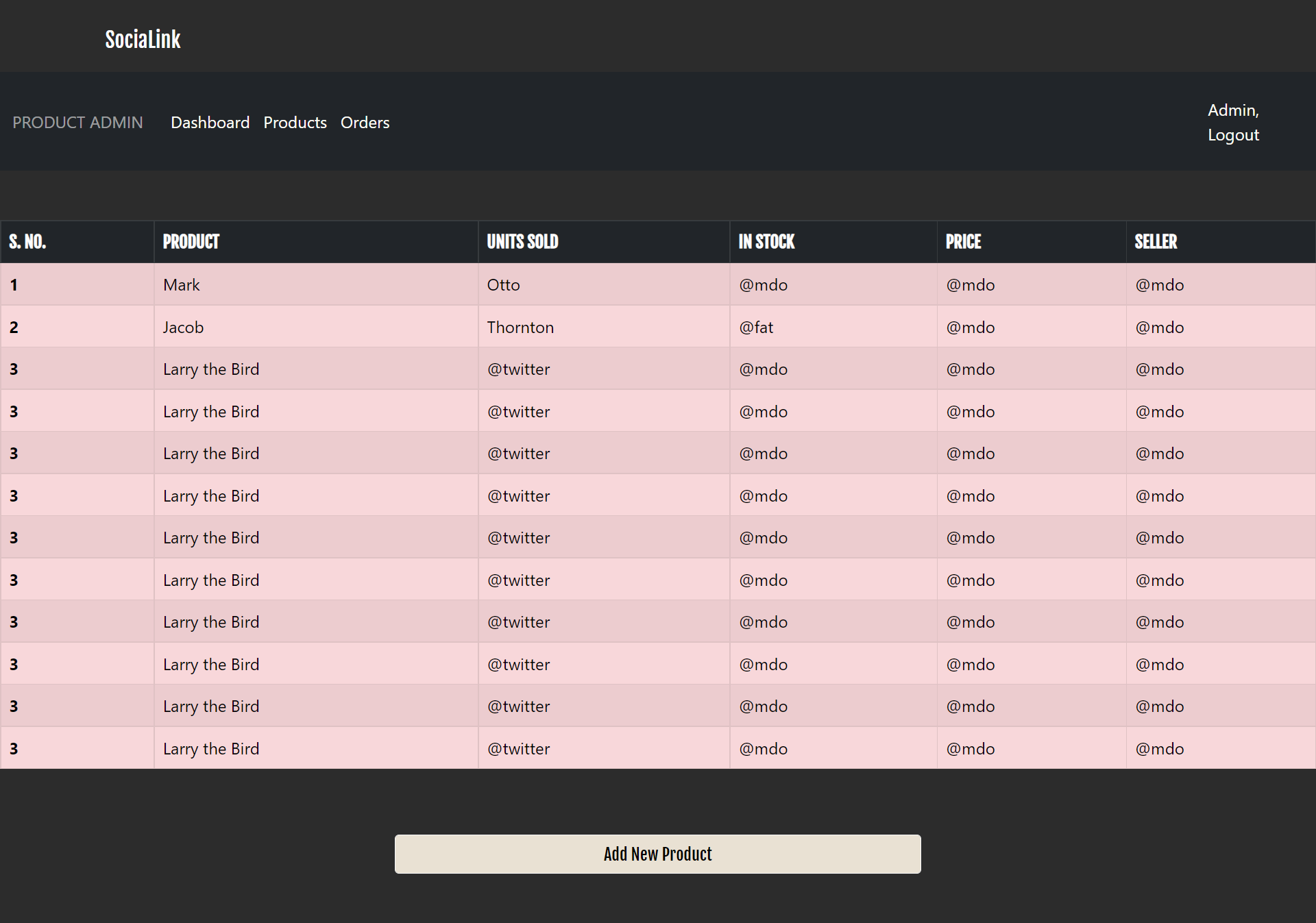The height and width of the screenshot is (923, 1316).
Task: Click the @fat in-stock cell
Action: [756, 328]
